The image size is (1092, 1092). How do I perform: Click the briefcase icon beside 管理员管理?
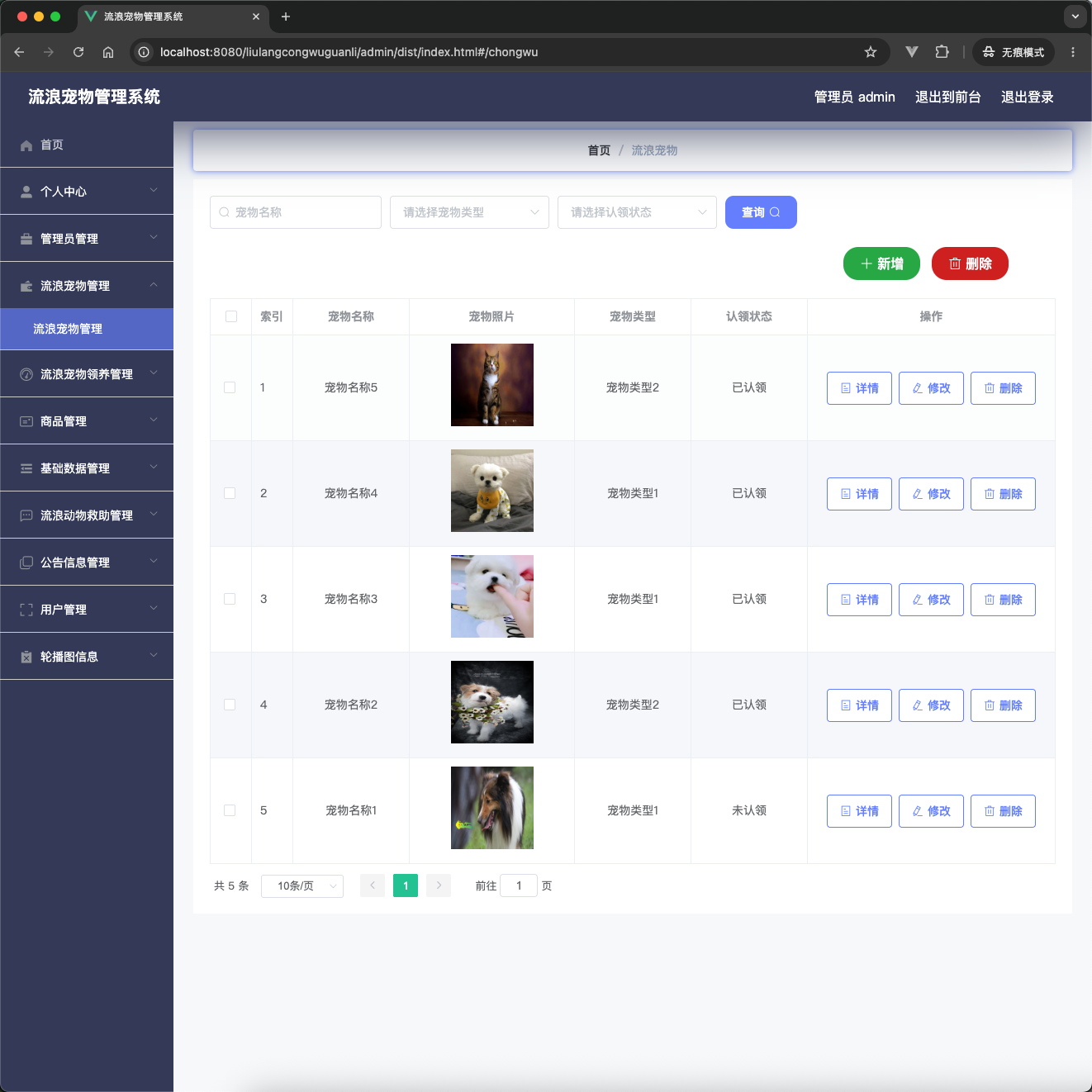pos(26,239)
